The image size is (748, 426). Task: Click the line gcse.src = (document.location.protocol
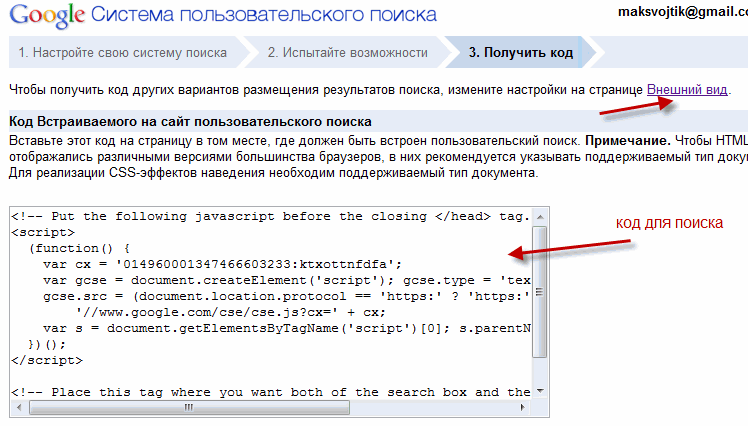pyautogui.click(x=287, y=296)
